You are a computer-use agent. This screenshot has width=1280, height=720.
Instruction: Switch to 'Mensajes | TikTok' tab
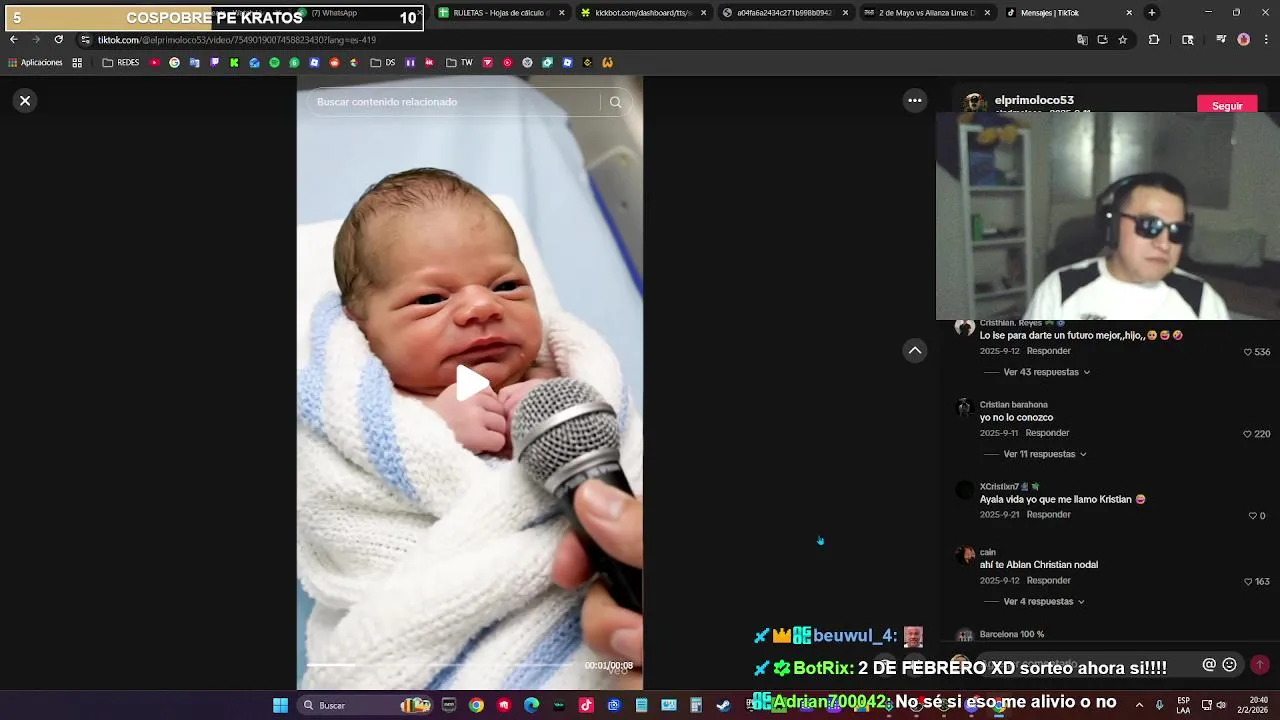pyautogui.click(x=1067, y=13)
